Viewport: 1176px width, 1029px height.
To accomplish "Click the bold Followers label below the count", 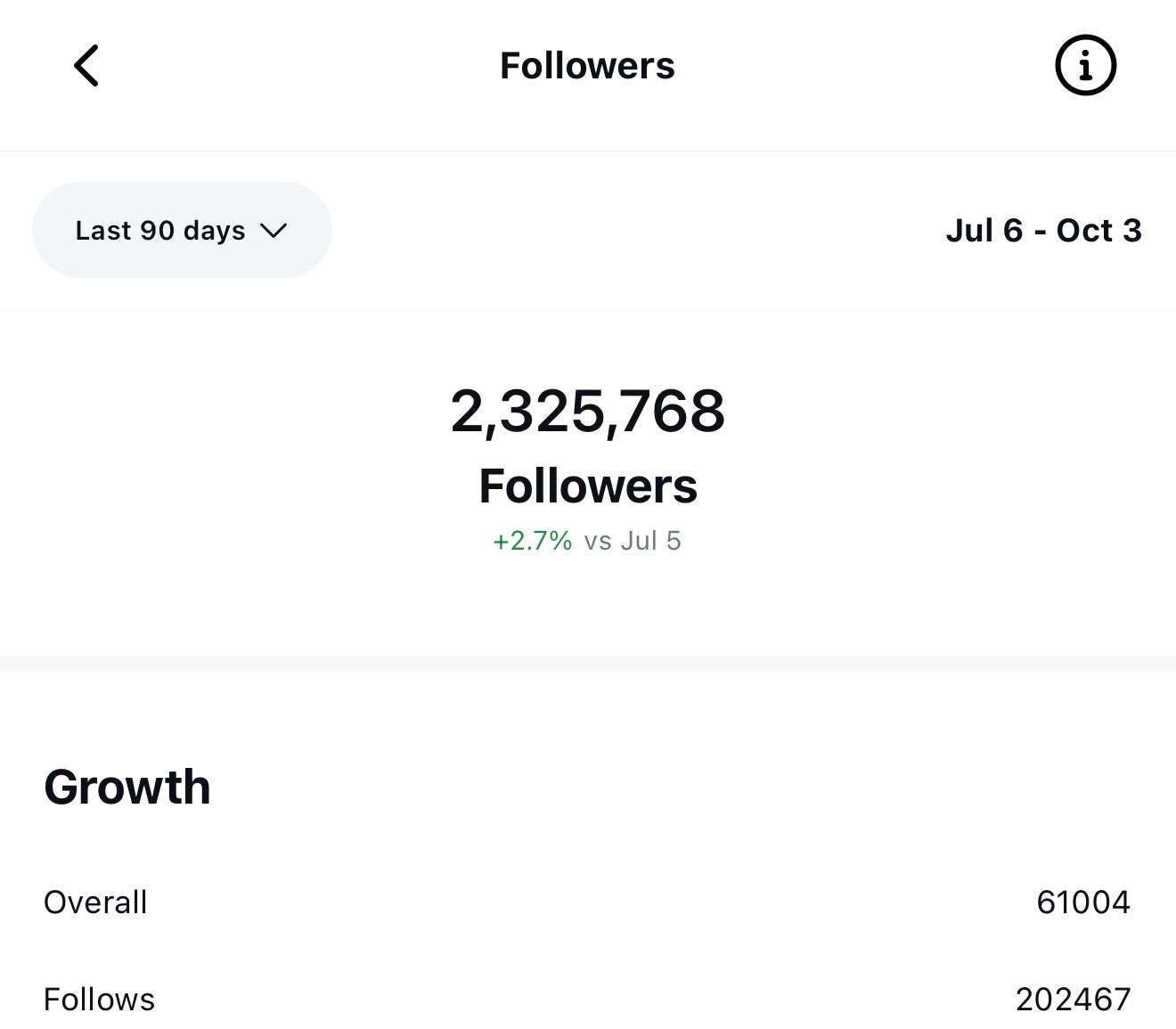I will (587, 486).
